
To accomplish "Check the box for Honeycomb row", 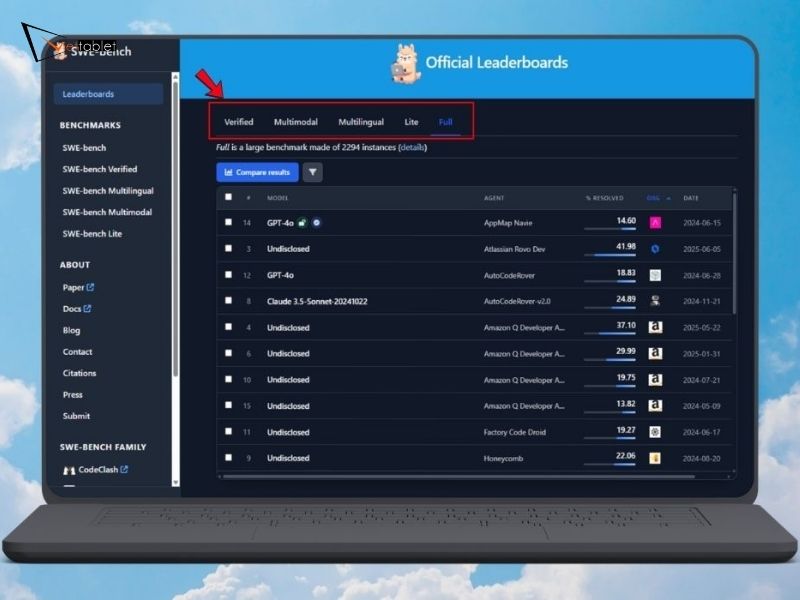I will [x=228, y=458].
